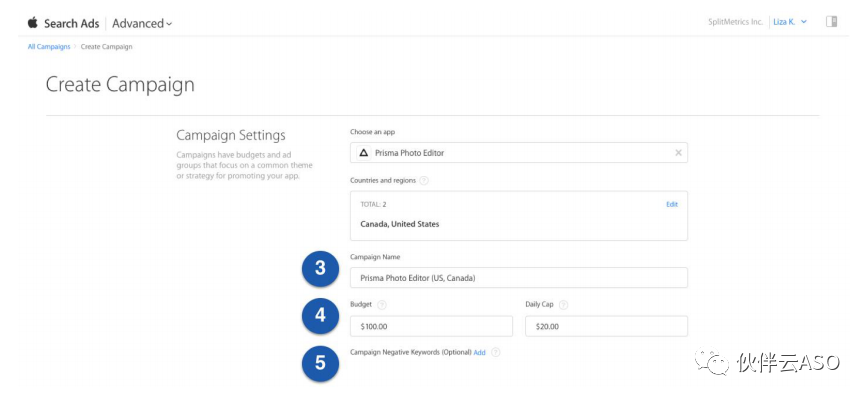The height and width of the screenshot is (400, 868).
Task: Click the Prisma app triangle icon
Action: (x=364, y=153)
